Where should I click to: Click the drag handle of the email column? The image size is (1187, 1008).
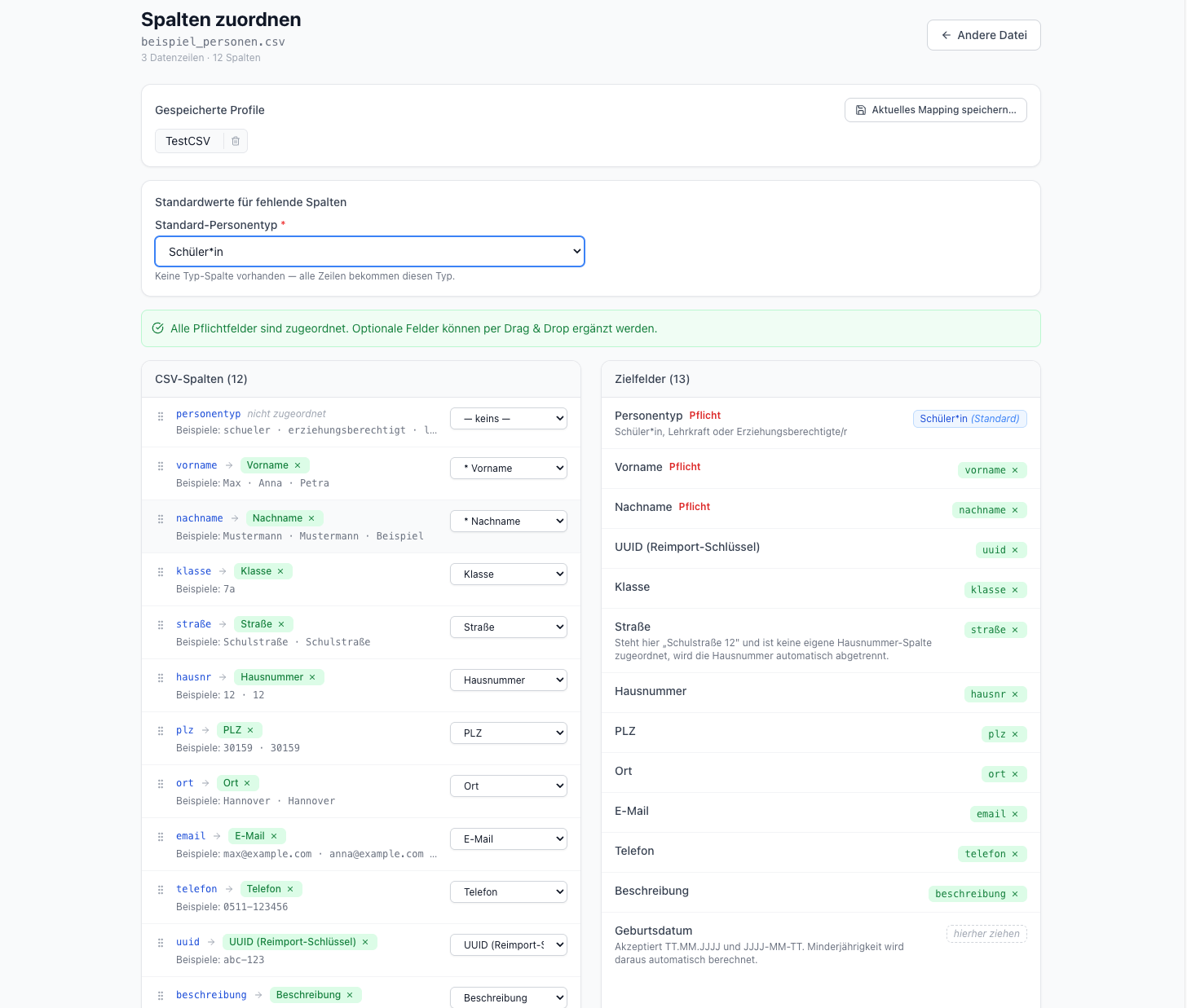[161, 837]
